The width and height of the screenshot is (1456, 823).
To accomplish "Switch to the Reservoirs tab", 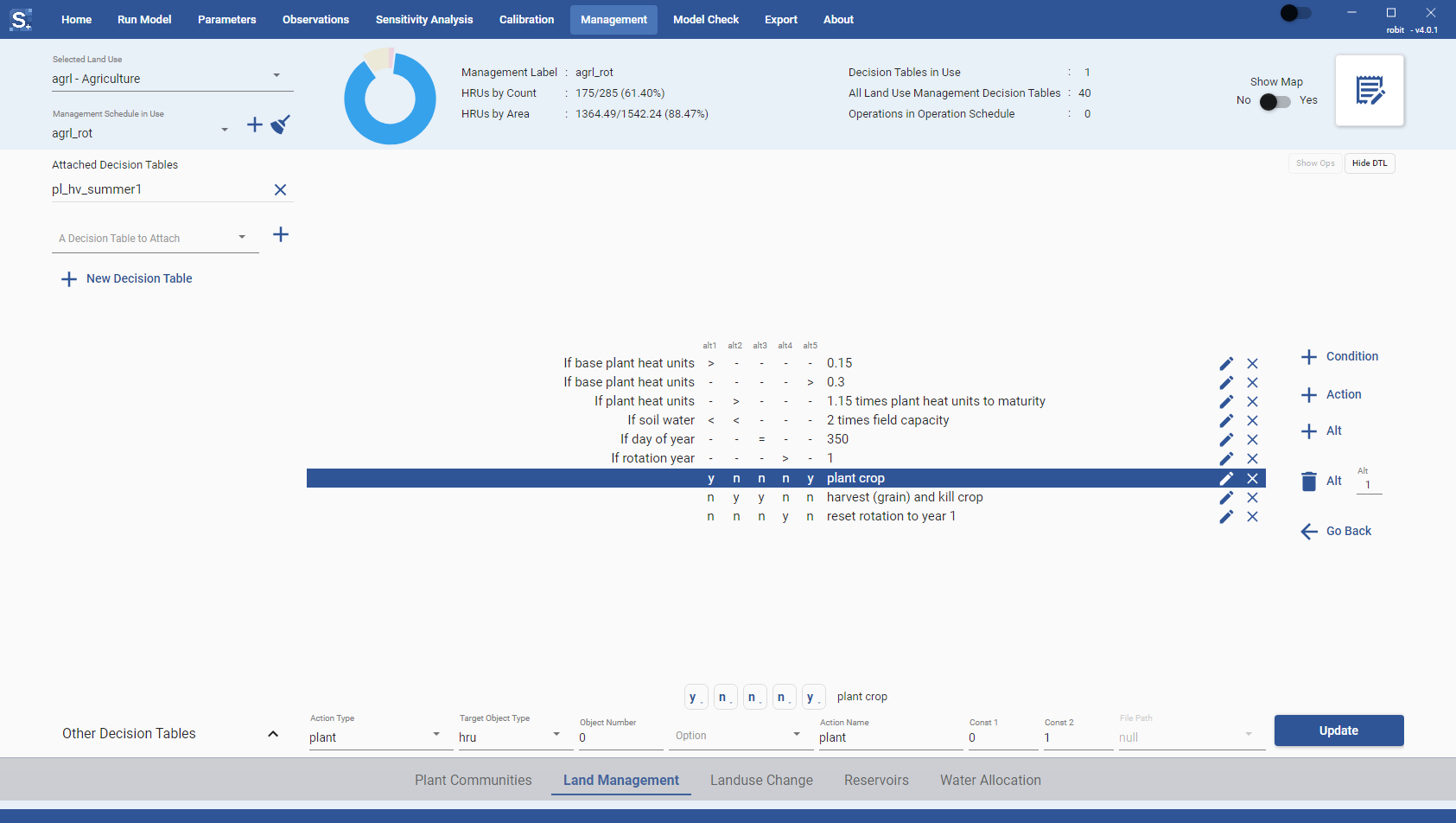I will point(876,780).
